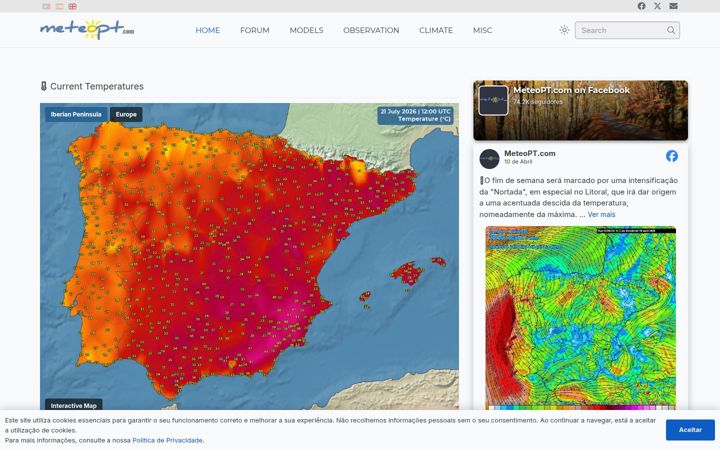The height and width of the screenshot is (450, 720).
Task: Open the Facebook icon in top bar
Action: 641,6
